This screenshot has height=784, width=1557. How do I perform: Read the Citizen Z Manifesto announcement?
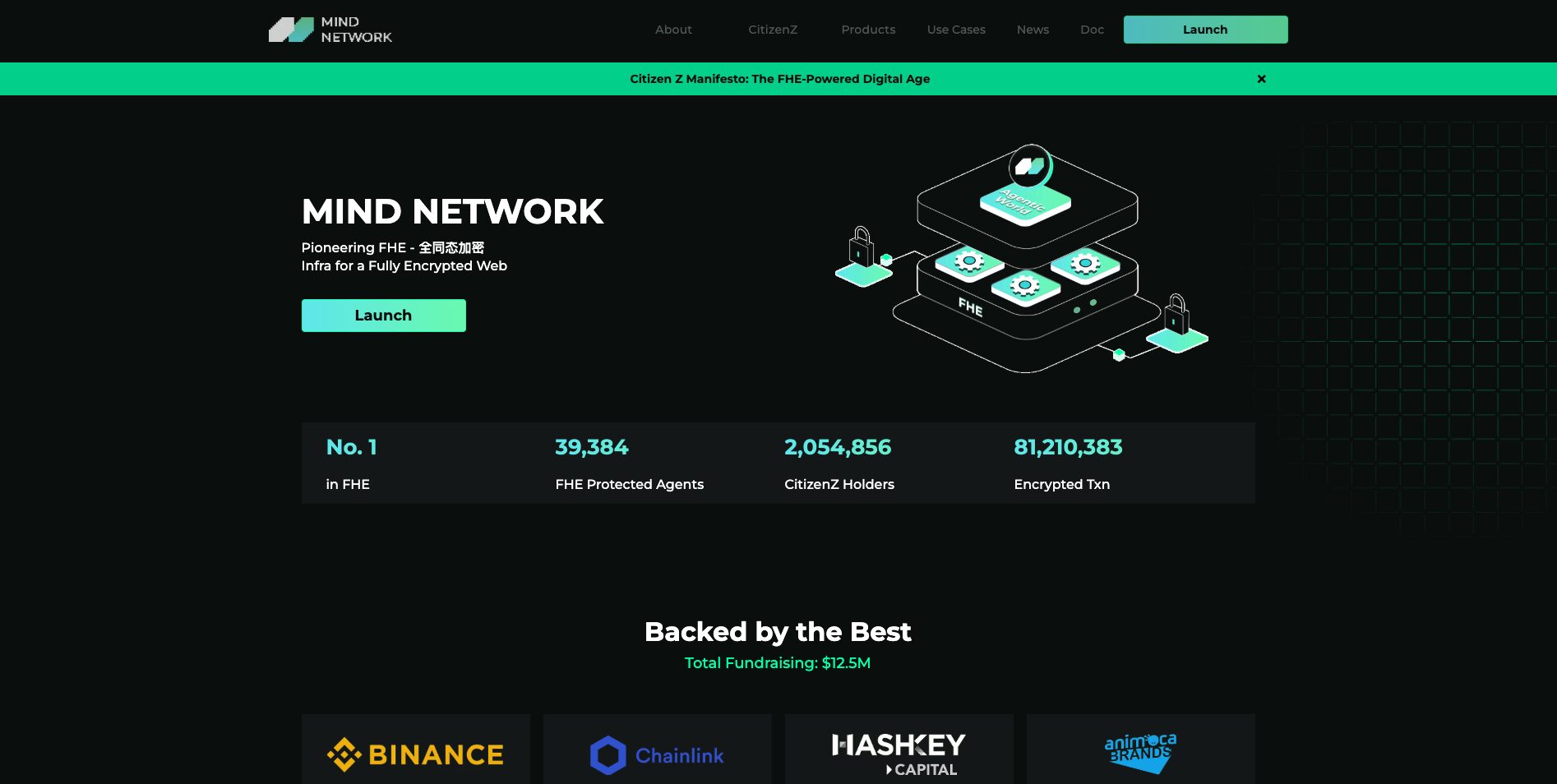pos(779,79)
